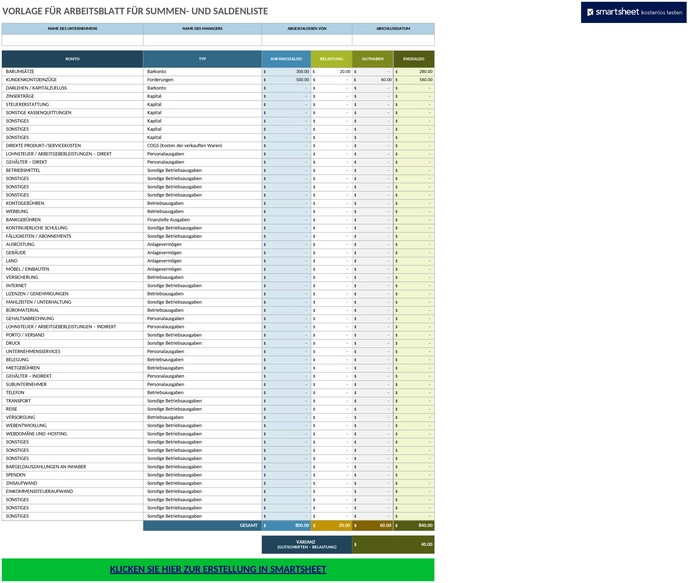Image resolution: width=690 pixels, height=583 pixels.
Task: Click the 300.00 opening balance in BARUMSÄTZE row
Action: click(286, 71)
